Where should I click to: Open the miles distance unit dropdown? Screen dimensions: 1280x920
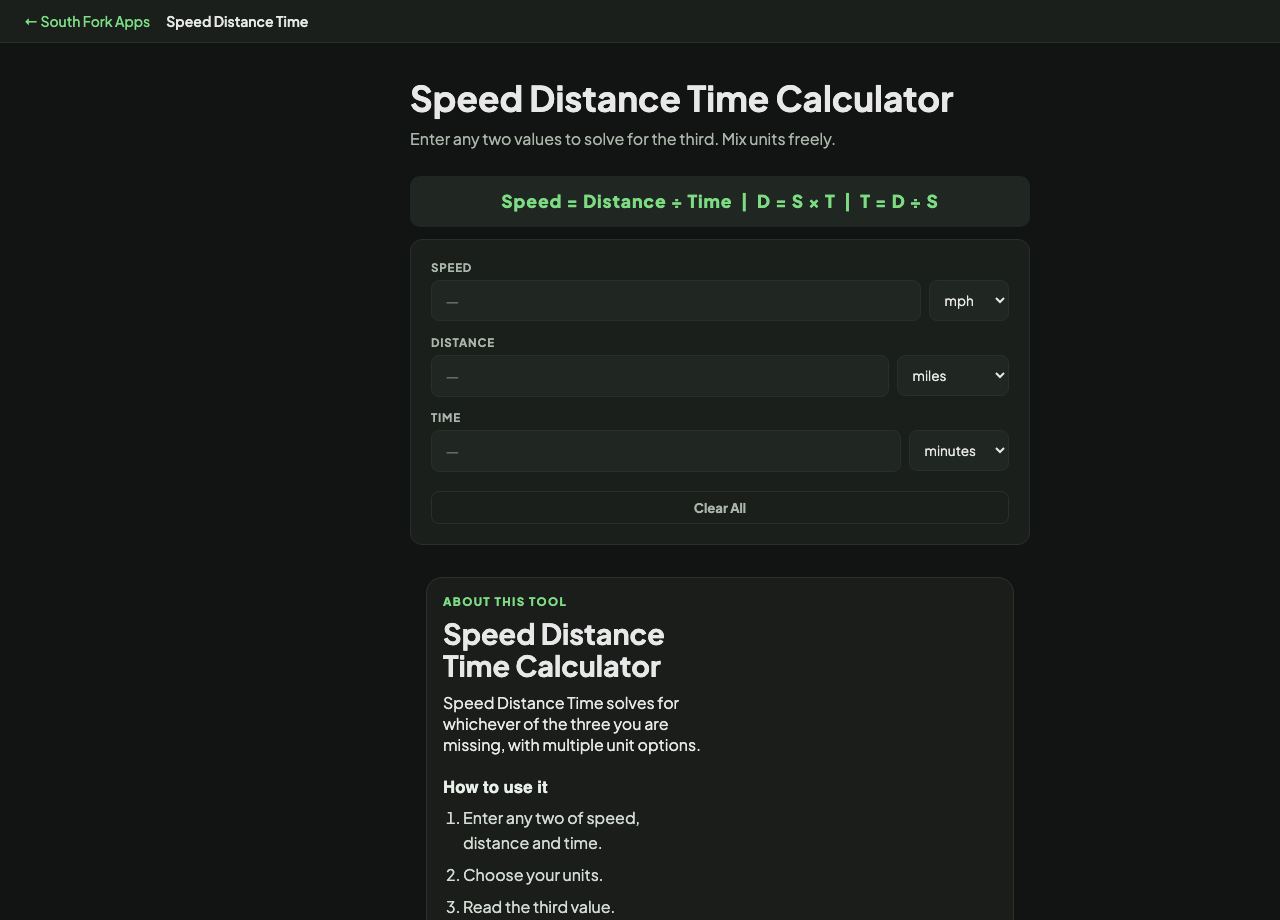coord(953,376)
